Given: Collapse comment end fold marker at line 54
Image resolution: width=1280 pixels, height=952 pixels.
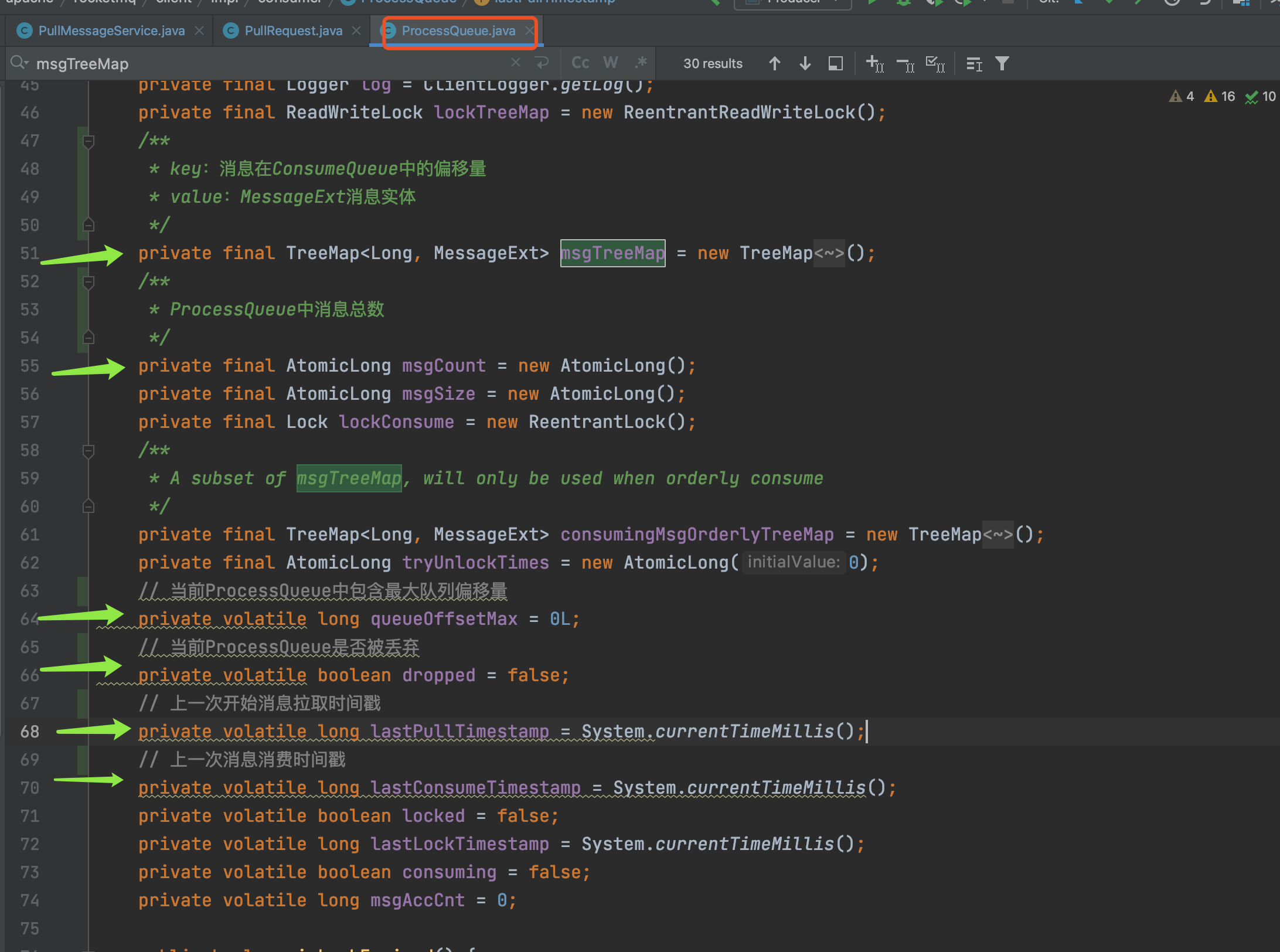Looking at the screenshot, I should pyautogui.click(x=88, y=337).
